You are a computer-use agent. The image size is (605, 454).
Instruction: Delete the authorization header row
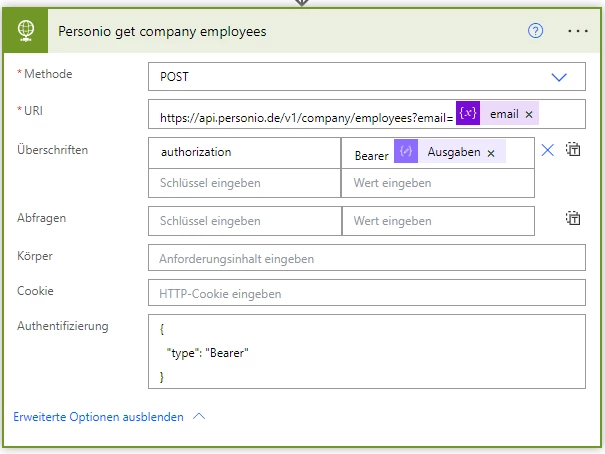[x=548, y=150]
